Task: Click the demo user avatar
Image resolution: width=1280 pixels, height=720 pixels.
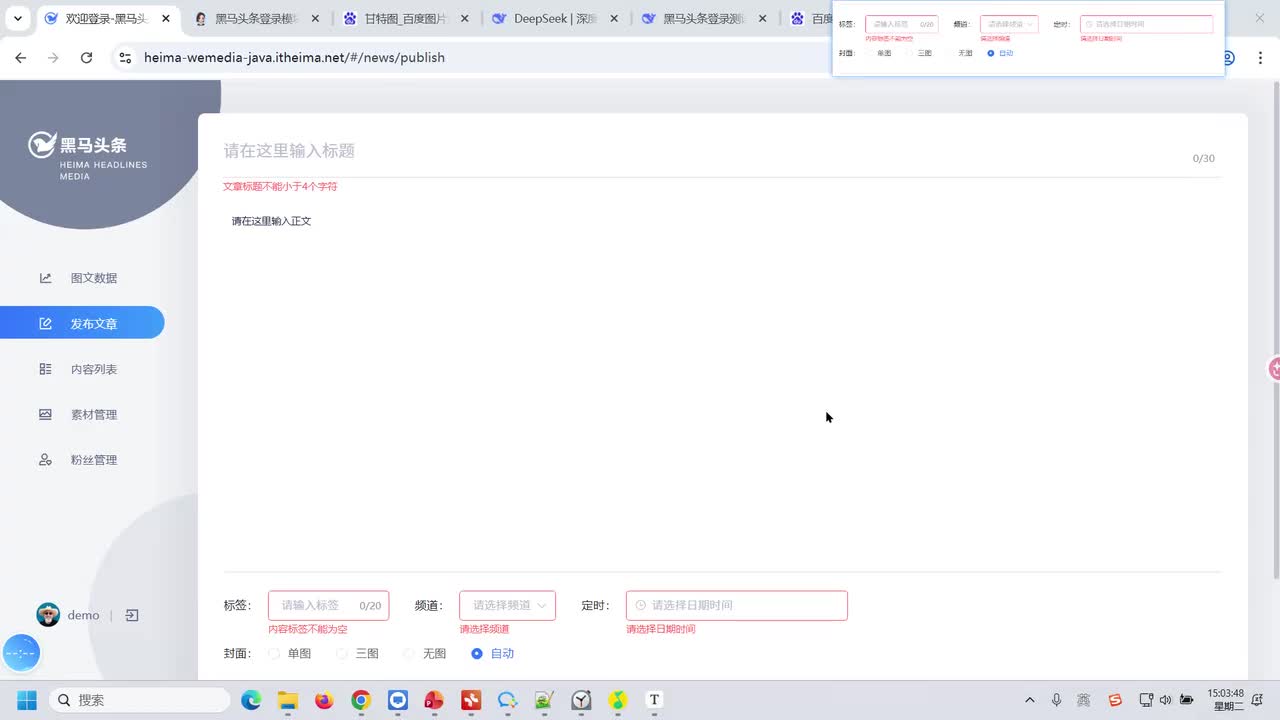Action: point(48,615)
